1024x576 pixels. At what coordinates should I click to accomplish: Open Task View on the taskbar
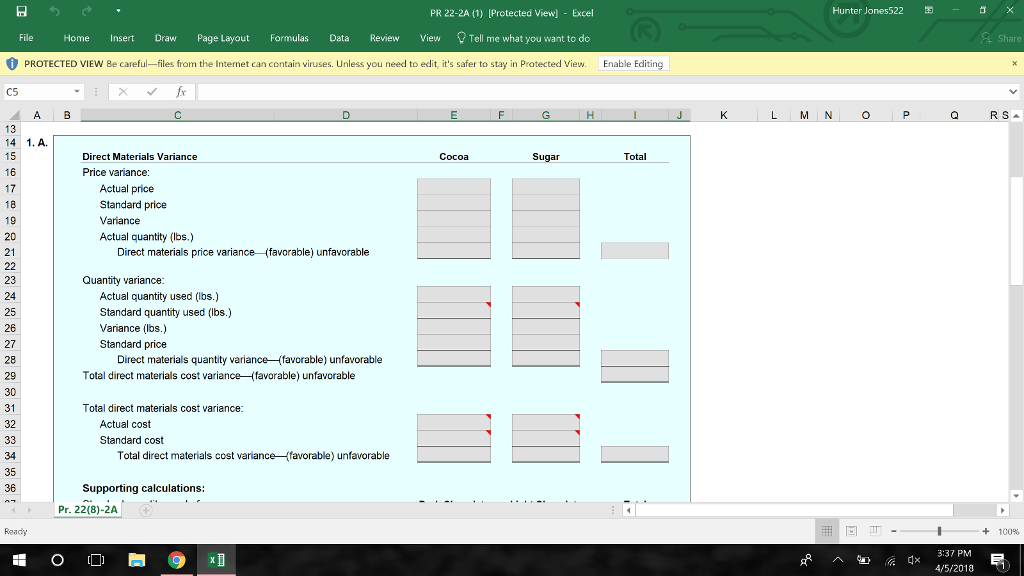click(96, 560)
